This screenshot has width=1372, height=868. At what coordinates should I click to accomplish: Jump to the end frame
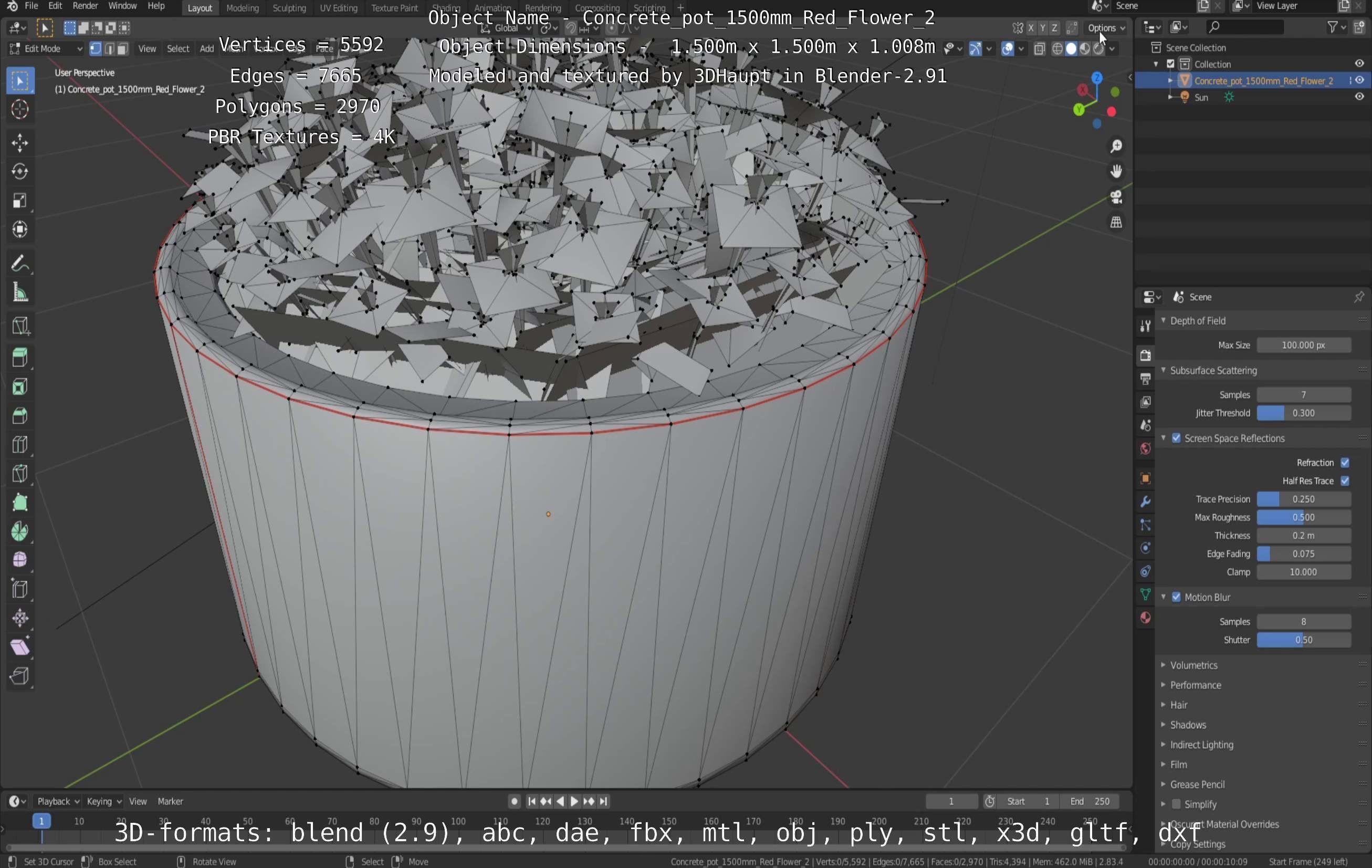(603, 801)
